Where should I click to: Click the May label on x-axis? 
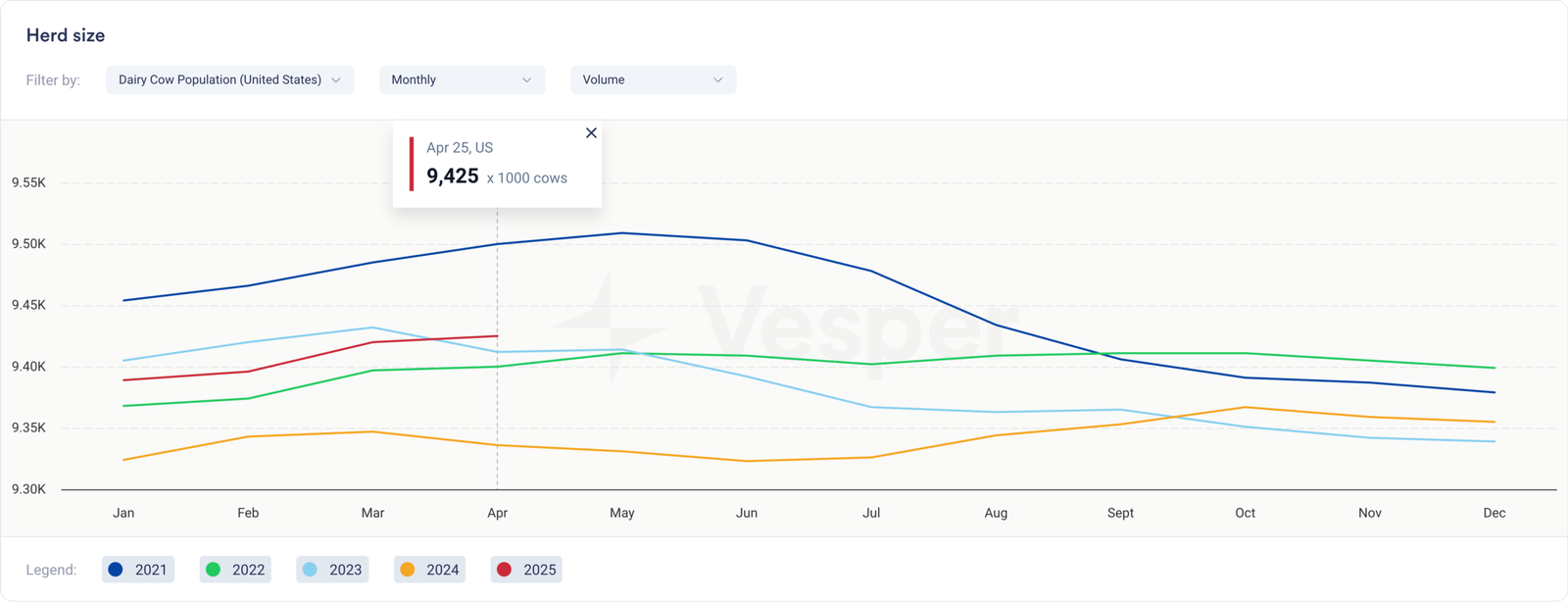pos(622,513)
